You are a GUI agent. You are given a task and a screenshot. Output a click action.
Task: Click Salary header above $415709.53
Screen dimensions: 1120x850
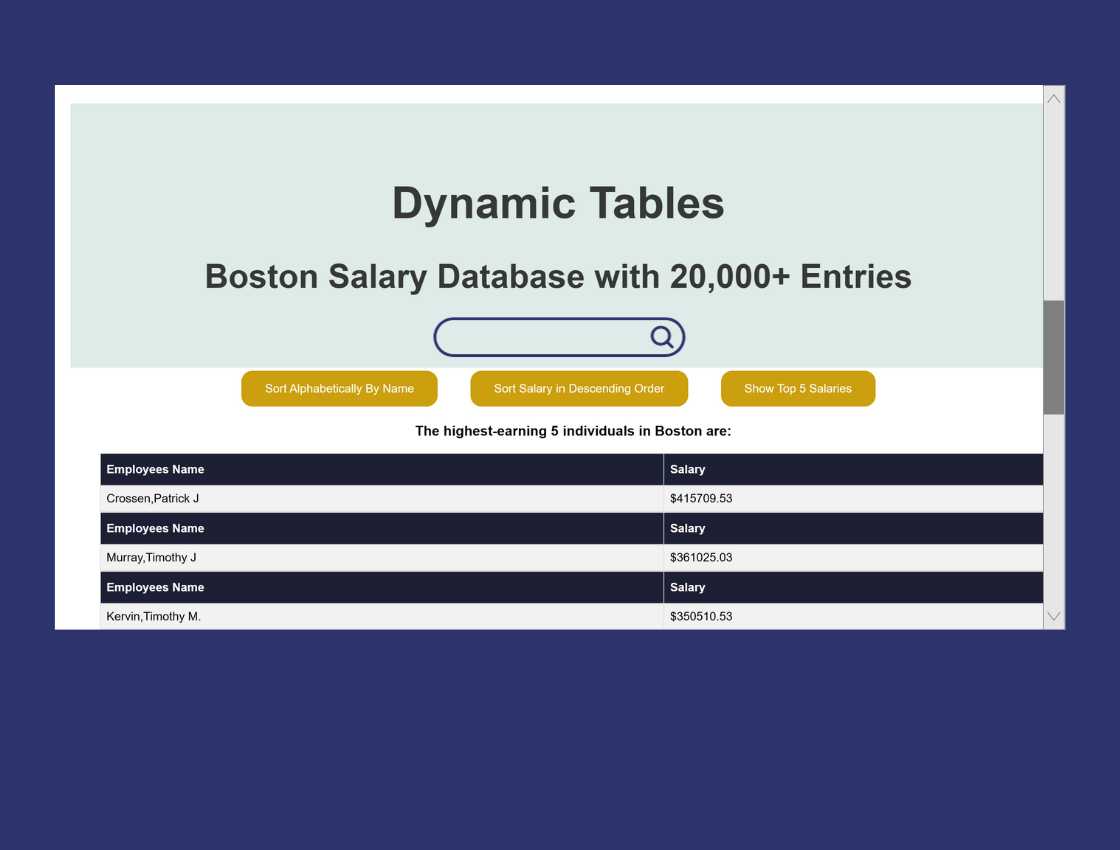click(x=688, y=470)
